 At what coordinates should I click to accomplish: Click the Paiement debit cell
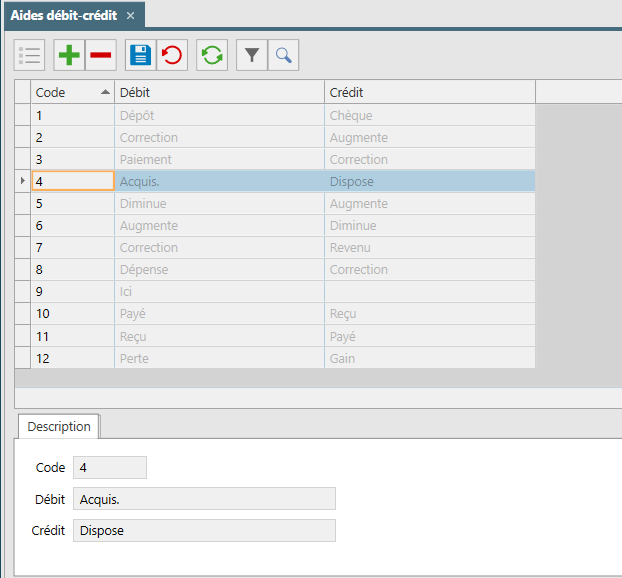[219, 159]
